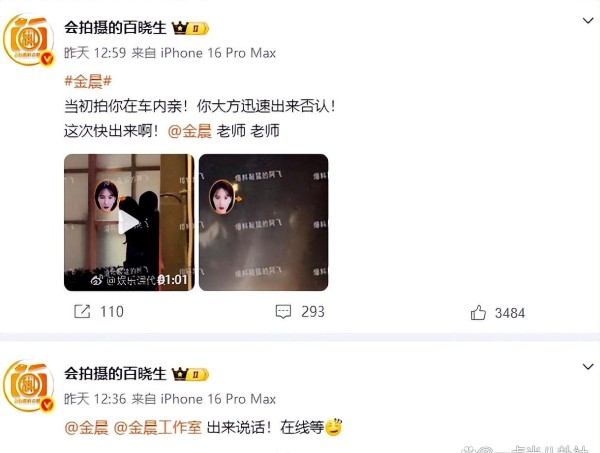Open the second dark image thumbnail
The height and width of the screenshot is (453, 600).
(263, 222)
